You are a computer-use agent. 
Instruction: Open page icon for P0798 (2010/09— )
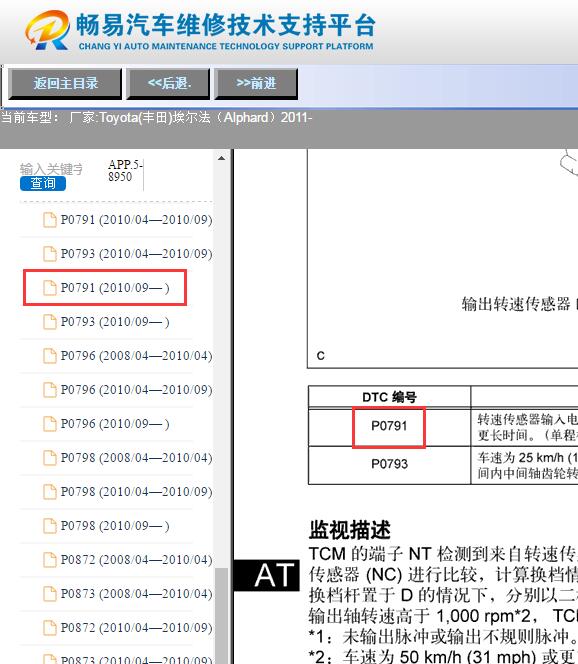pos(50,526)
